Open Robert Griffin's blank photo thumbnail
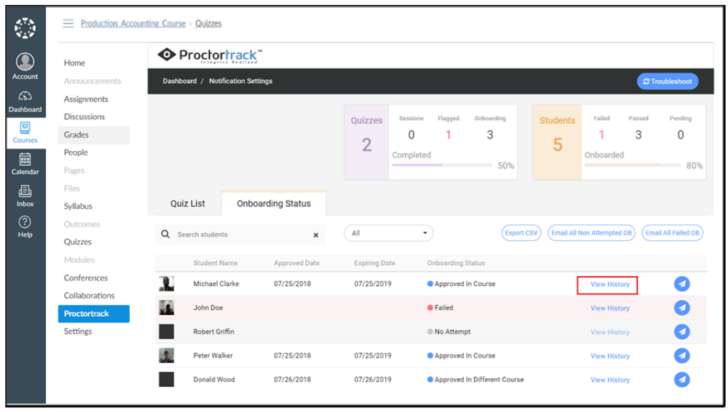728x412 pixels. click(167, 332)
